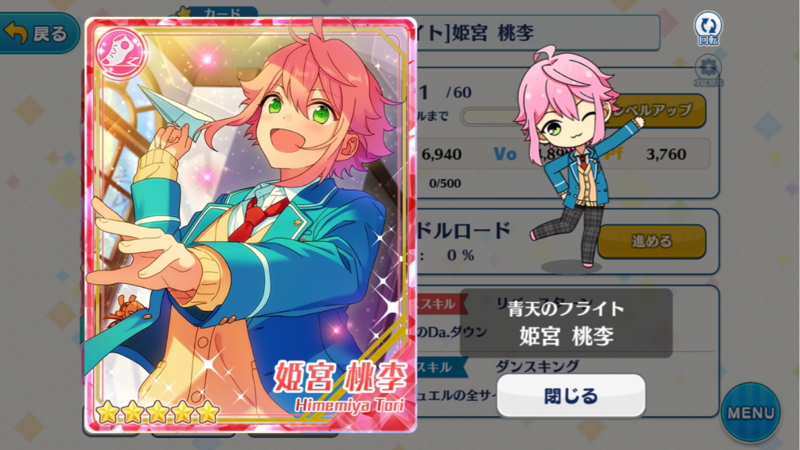The width and height of the screenshot is (800, 450).
Task: Tap the yellow 進める button
Action: coord(652,241)
